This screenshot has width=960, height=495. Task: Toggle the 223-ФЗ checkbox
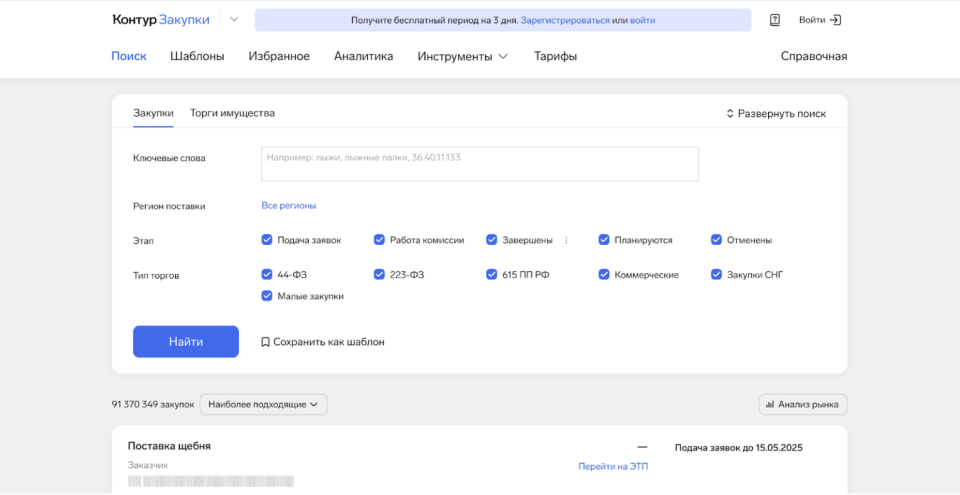click(380, 274)
